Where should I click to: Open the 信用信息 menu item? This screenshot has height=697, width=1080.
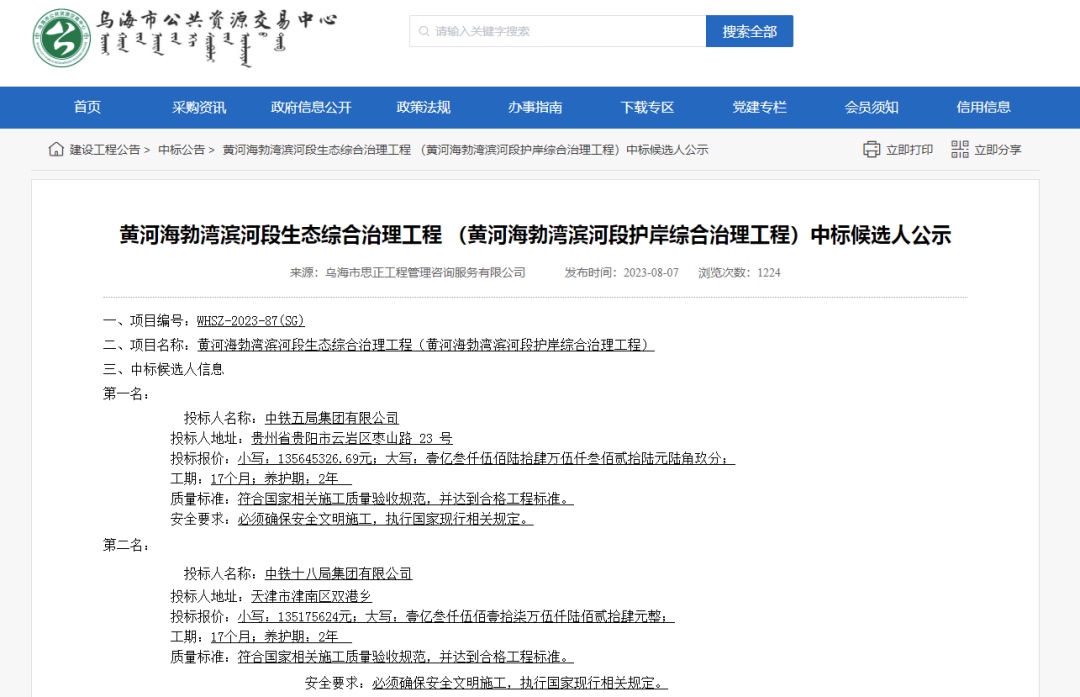[983, 108]
